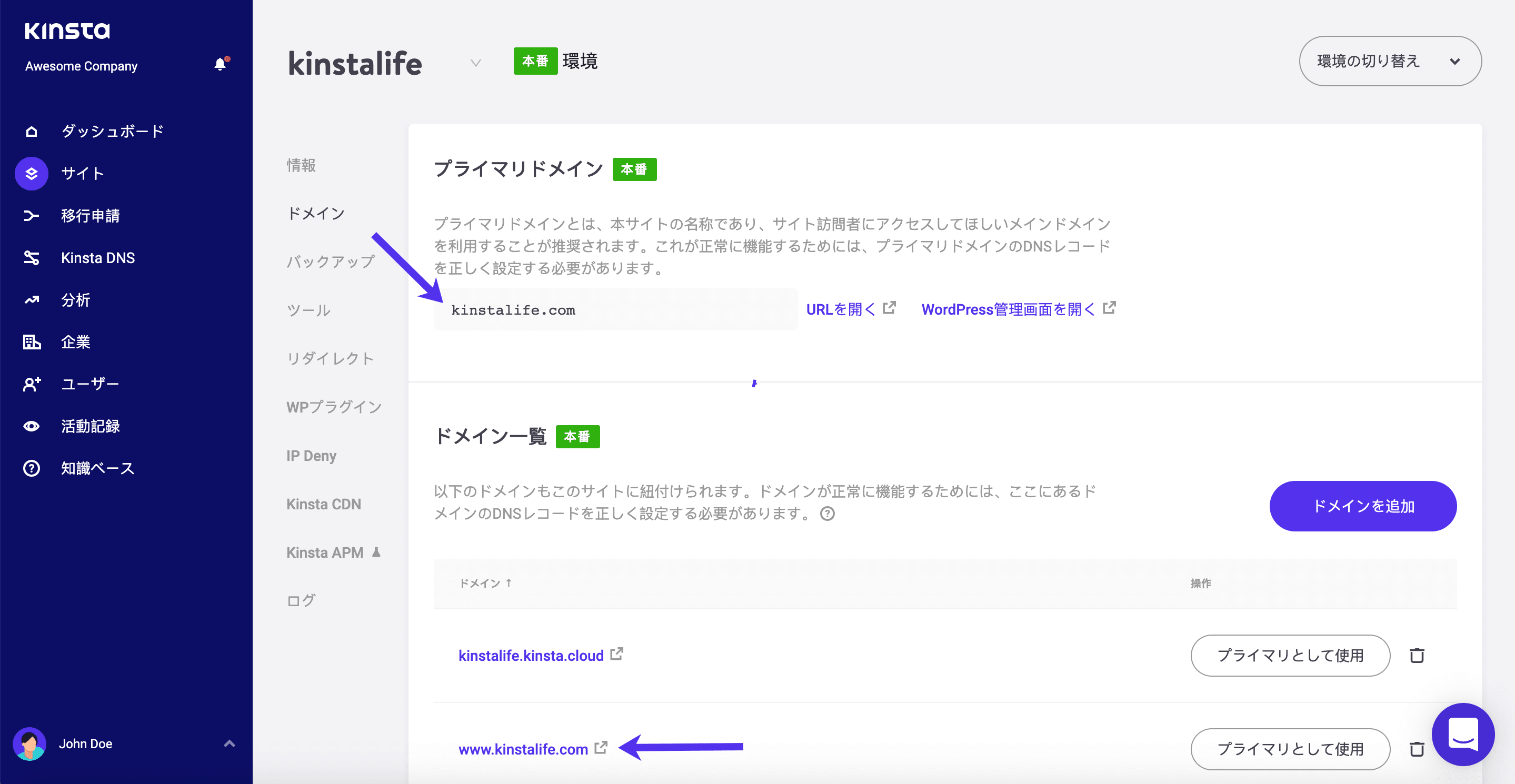Screen dimensions: 1515x784
Task: Switch to the Kinsta CDN tab
Action: point(323,504)
